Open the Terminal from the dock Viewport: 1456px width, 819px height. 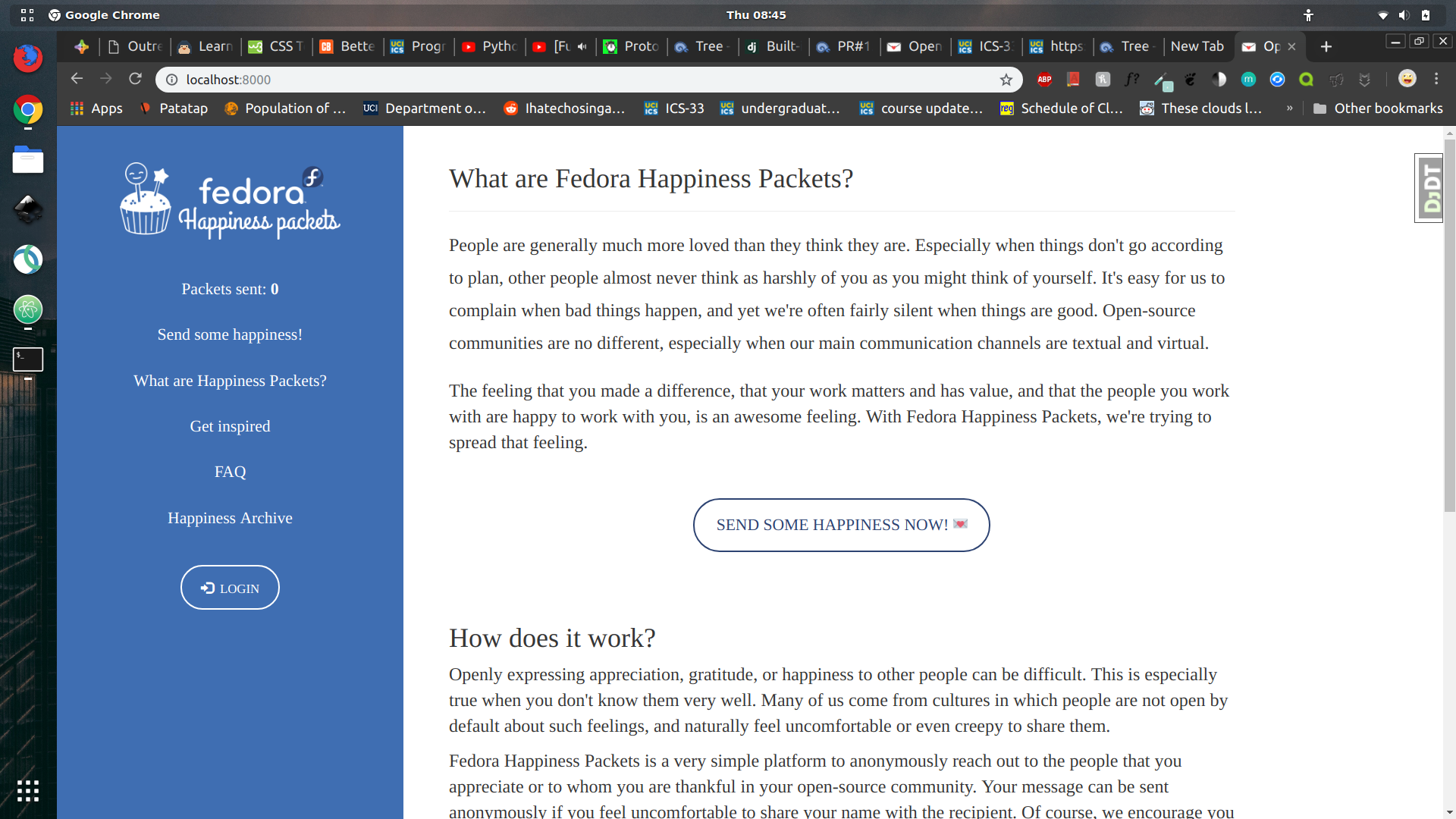[x=28, y=359]
